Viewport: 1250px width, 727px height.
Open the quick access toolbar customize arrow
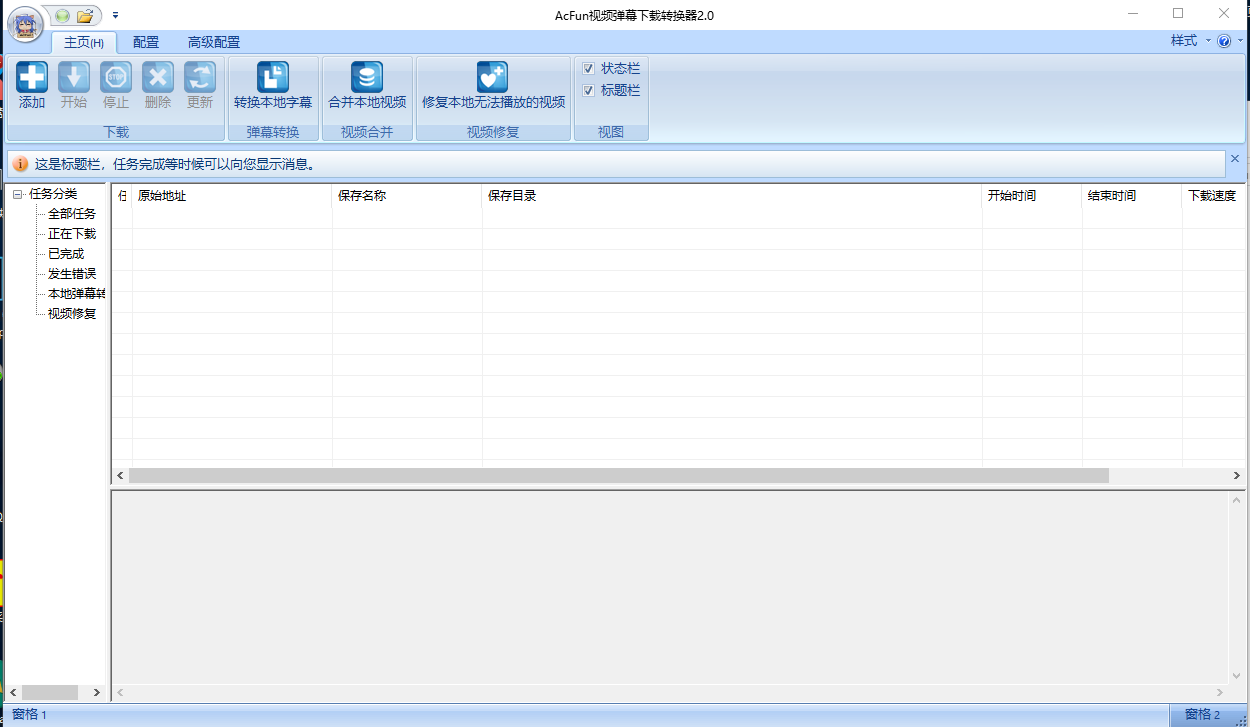click(115, 16)
